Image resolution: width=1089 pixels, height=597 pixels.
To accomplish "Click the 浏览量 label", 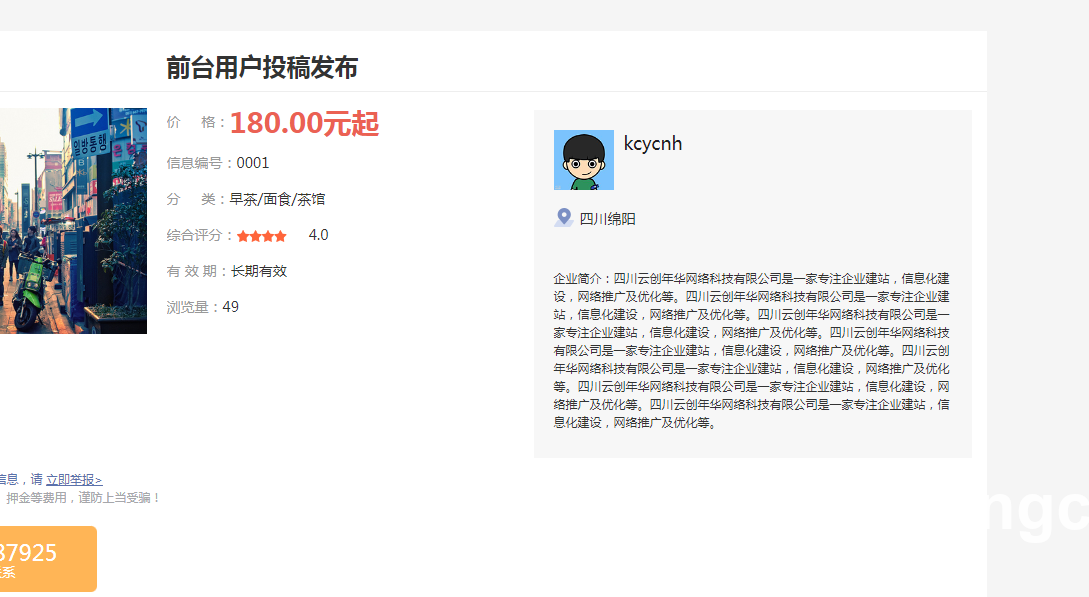I will tap(191, 308).
